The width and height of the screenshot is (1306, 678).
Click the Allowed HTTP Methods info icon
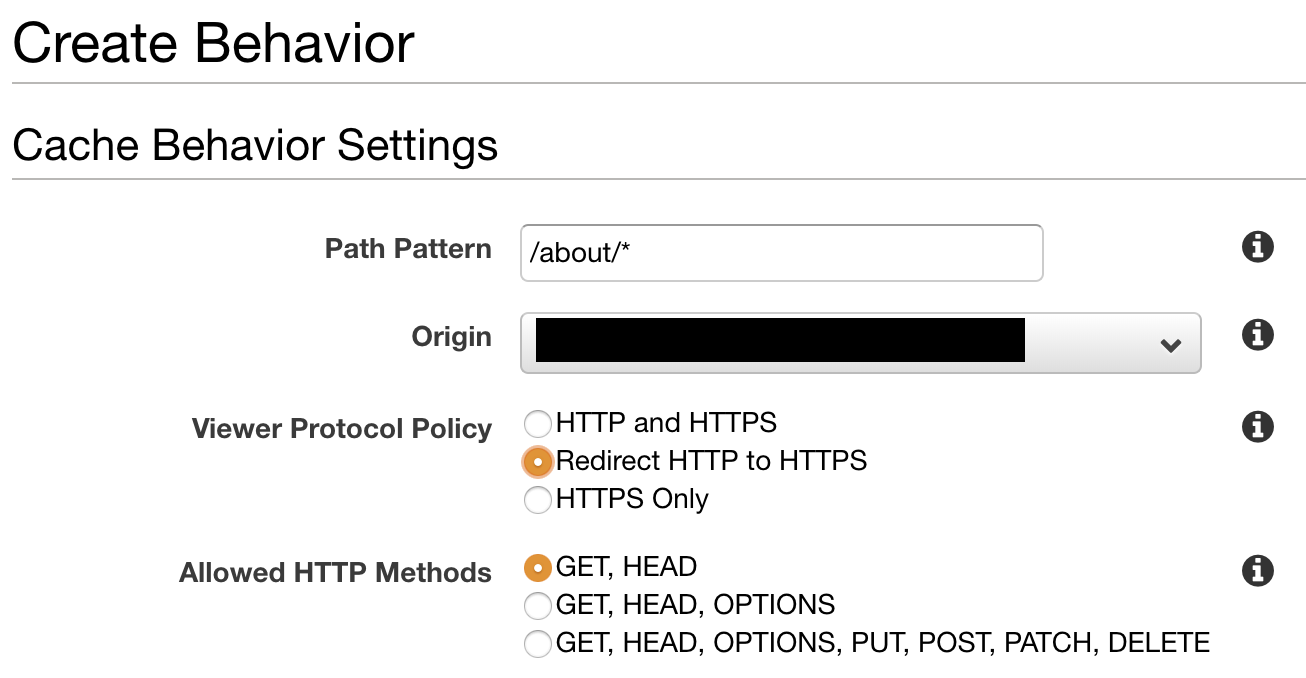1257,571
